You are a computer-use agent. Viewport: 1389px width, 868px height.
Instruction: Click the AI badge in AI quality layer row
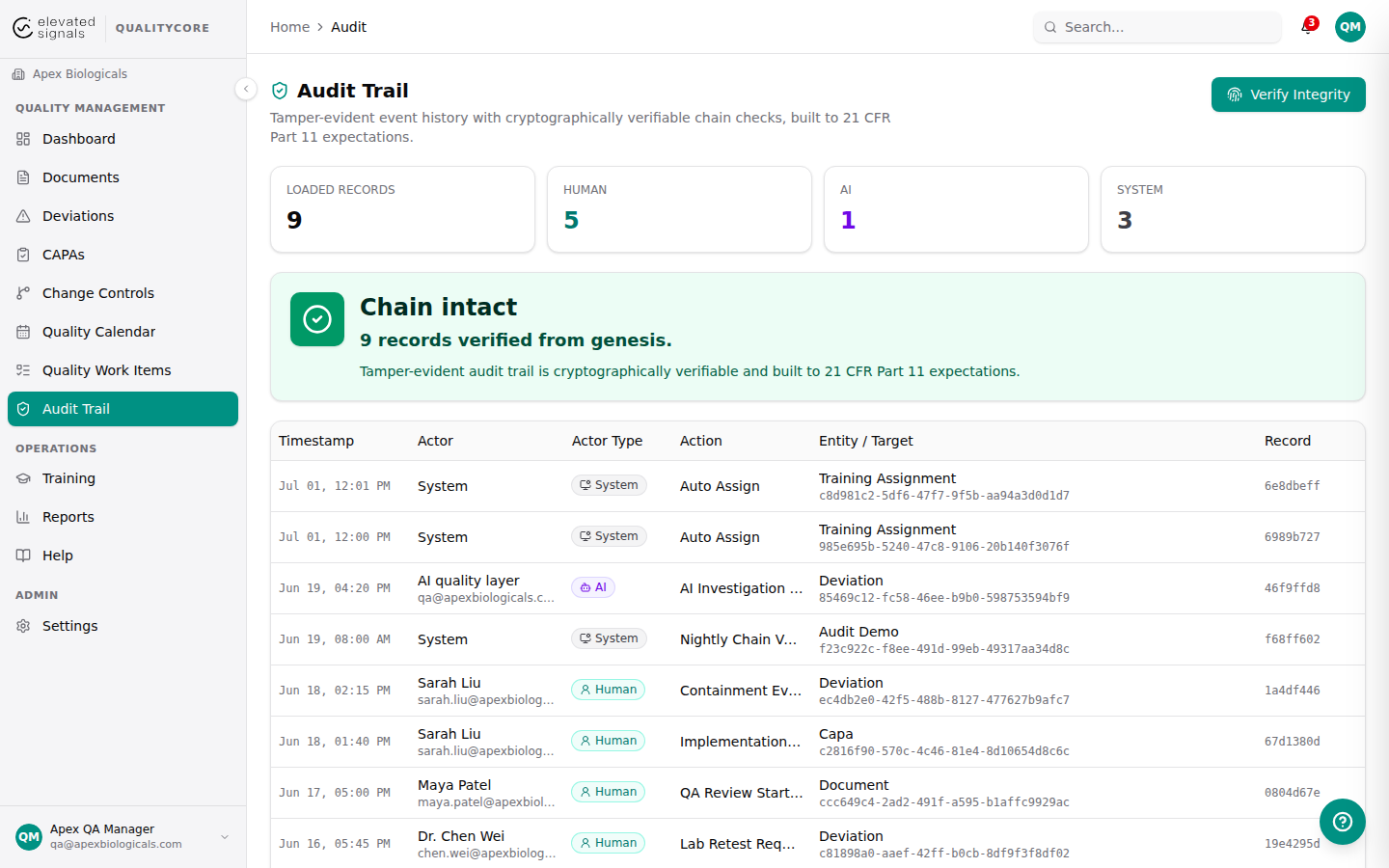(x=593, y=587)
